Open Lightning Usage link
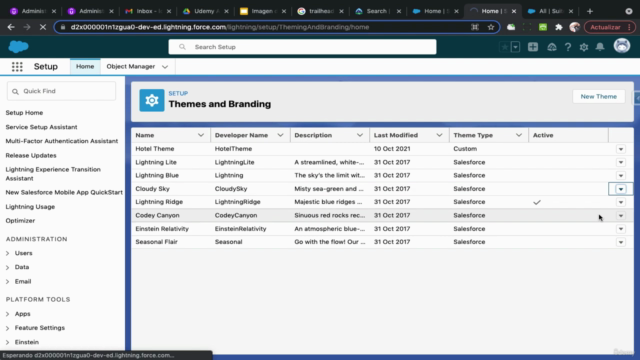The height and width of the screenshot is (360, 640). pyautogui.click(x=30, y=207)
